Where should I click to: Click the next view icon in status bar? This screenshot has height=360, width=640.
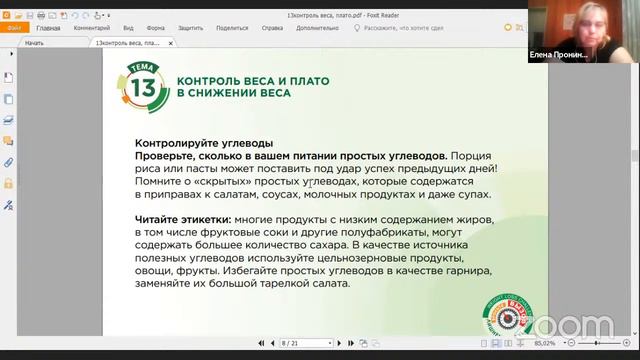click(376, 344)
